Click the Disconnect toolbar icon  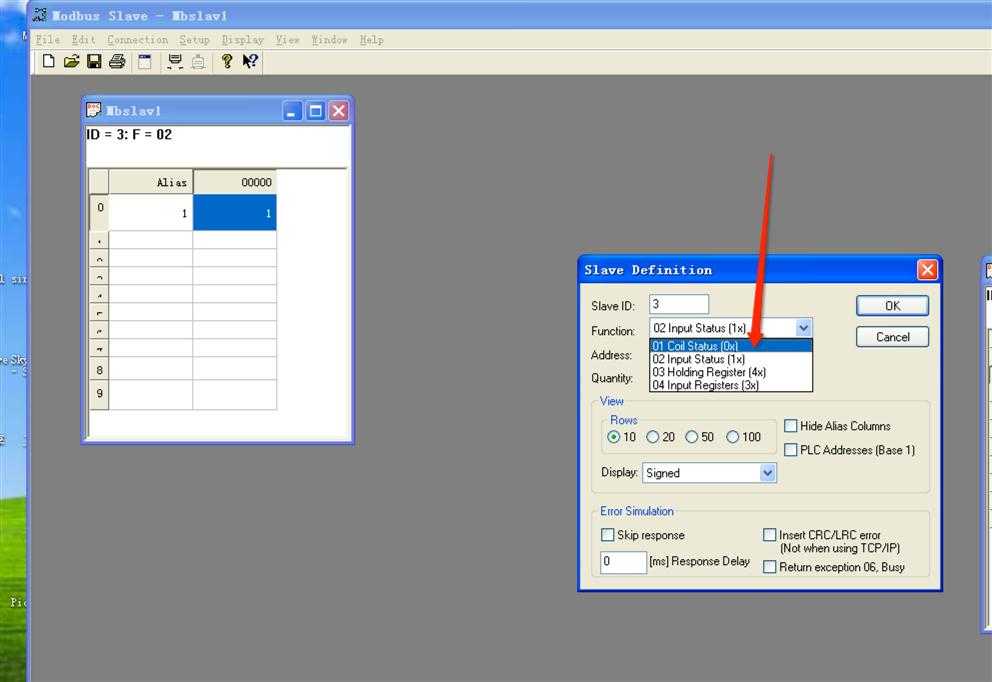pos(198,61)
